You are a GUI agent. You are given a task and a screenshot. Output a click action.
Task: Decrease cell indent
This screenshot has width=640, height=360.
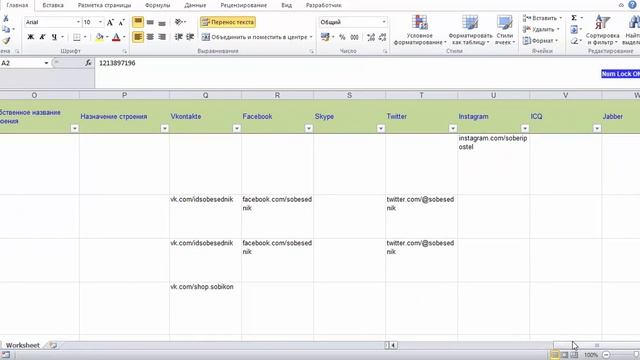click(x=178, y=37)
